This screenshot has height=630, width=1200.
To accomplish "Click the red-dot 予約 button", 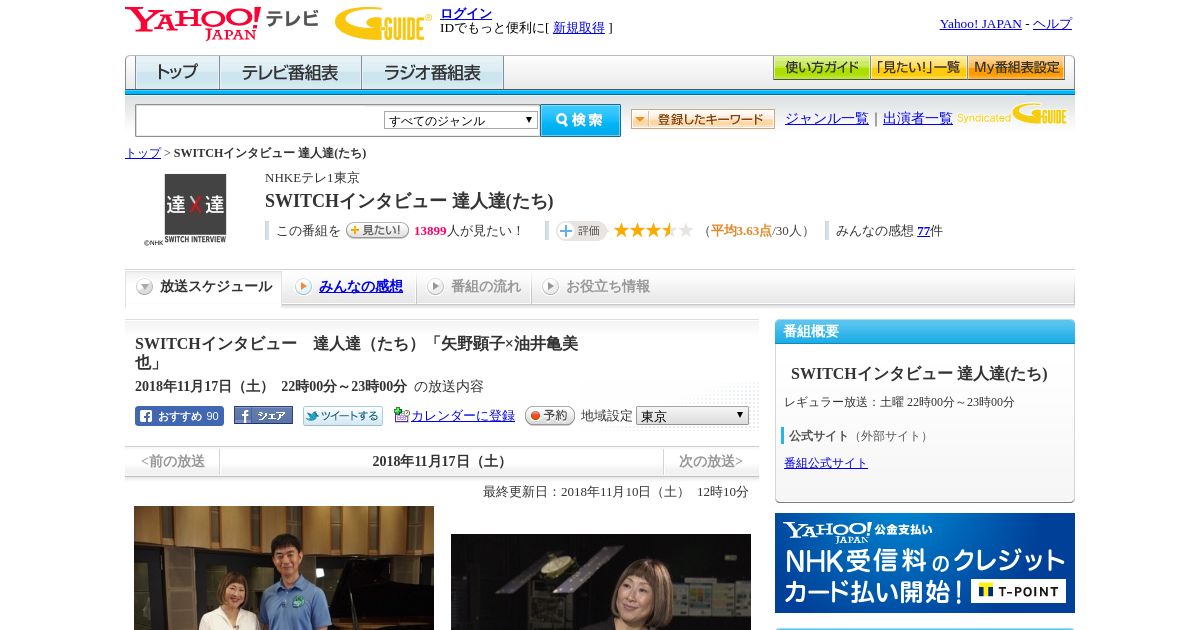I will click(550, 415).
